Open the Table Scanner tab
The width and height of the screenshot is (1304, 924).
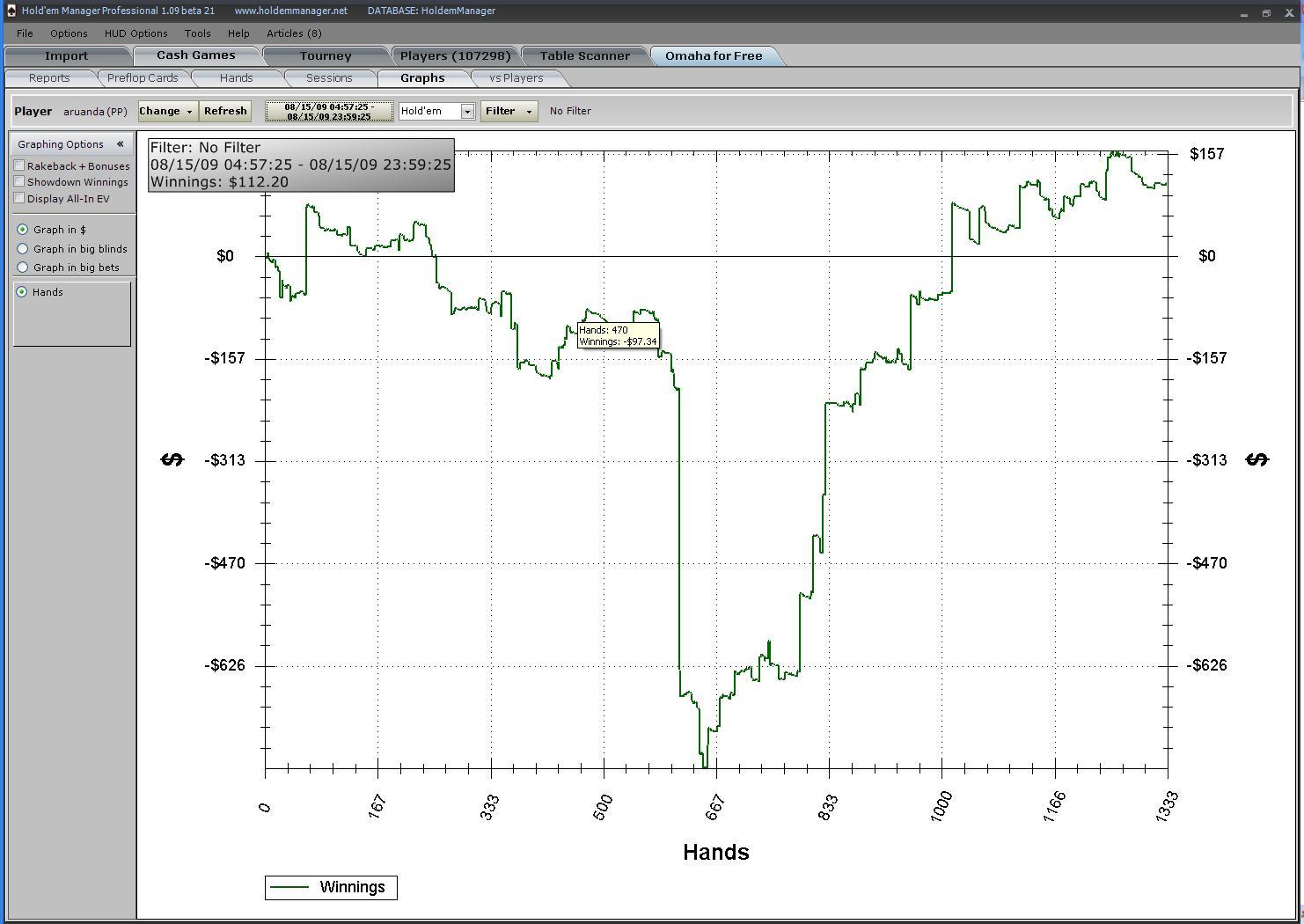tap(584, 55)
